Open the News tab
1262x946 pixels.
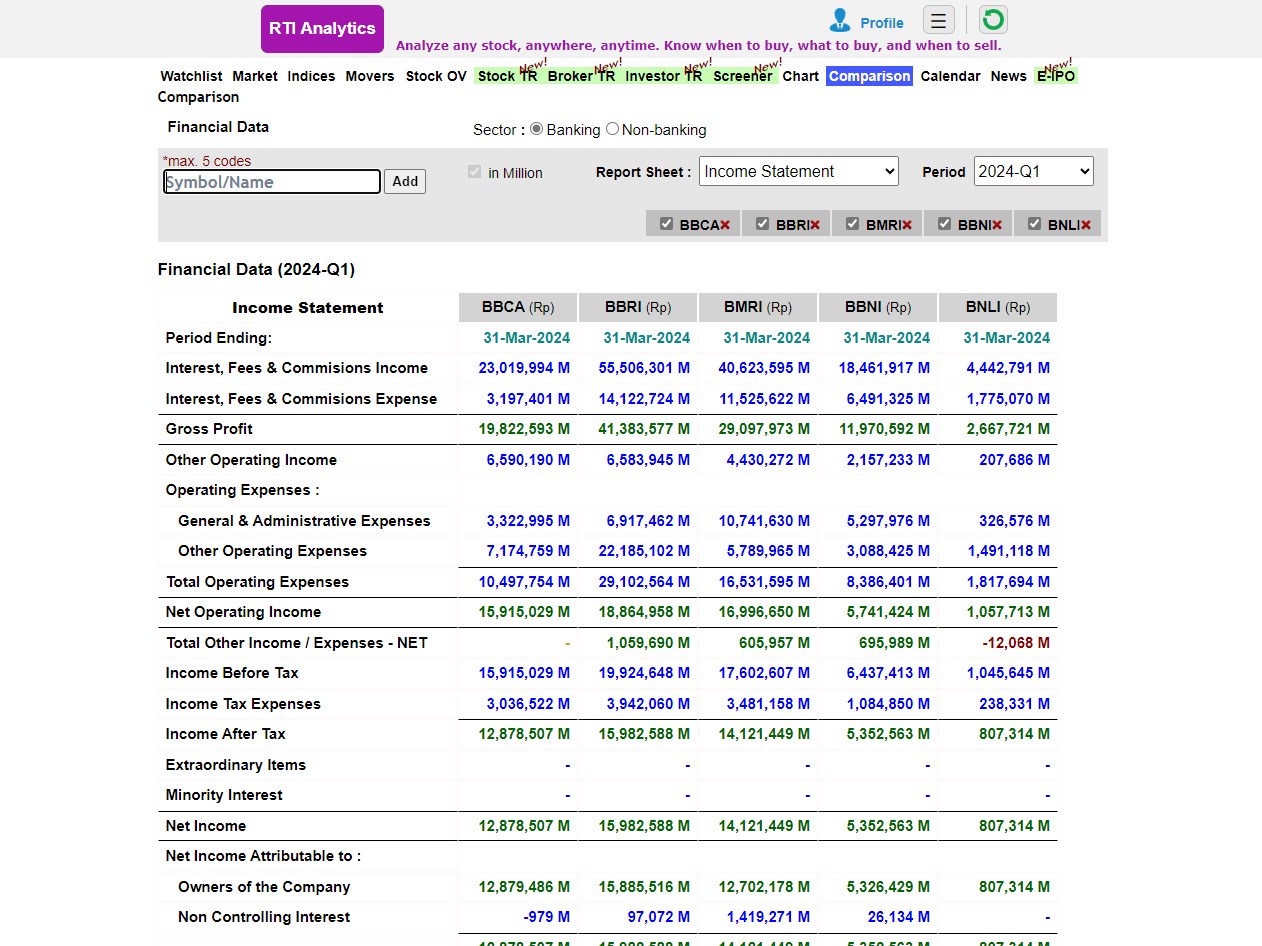(1008, 76)
